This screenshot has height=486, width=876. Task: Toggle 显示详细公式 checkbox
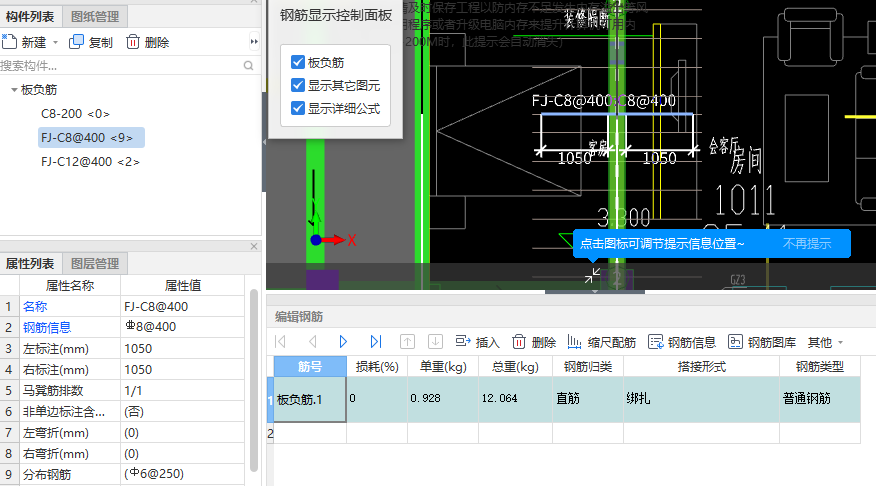point(298,108)
